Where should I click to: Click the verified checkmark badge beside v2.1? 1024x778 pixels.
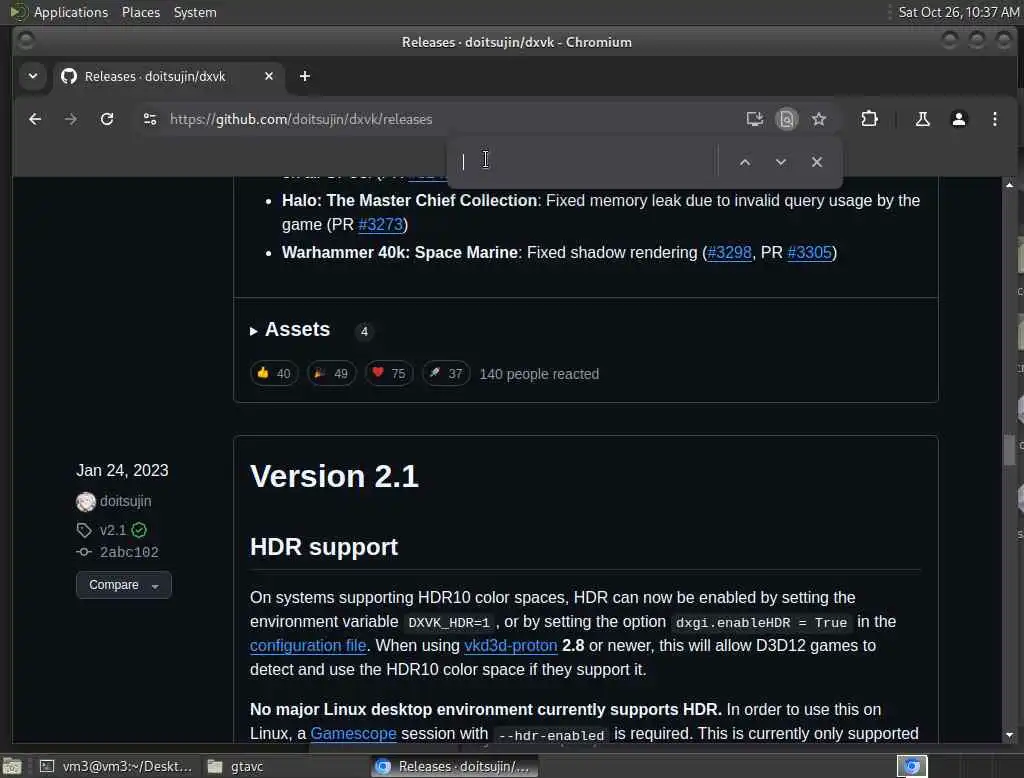point(139,530)
